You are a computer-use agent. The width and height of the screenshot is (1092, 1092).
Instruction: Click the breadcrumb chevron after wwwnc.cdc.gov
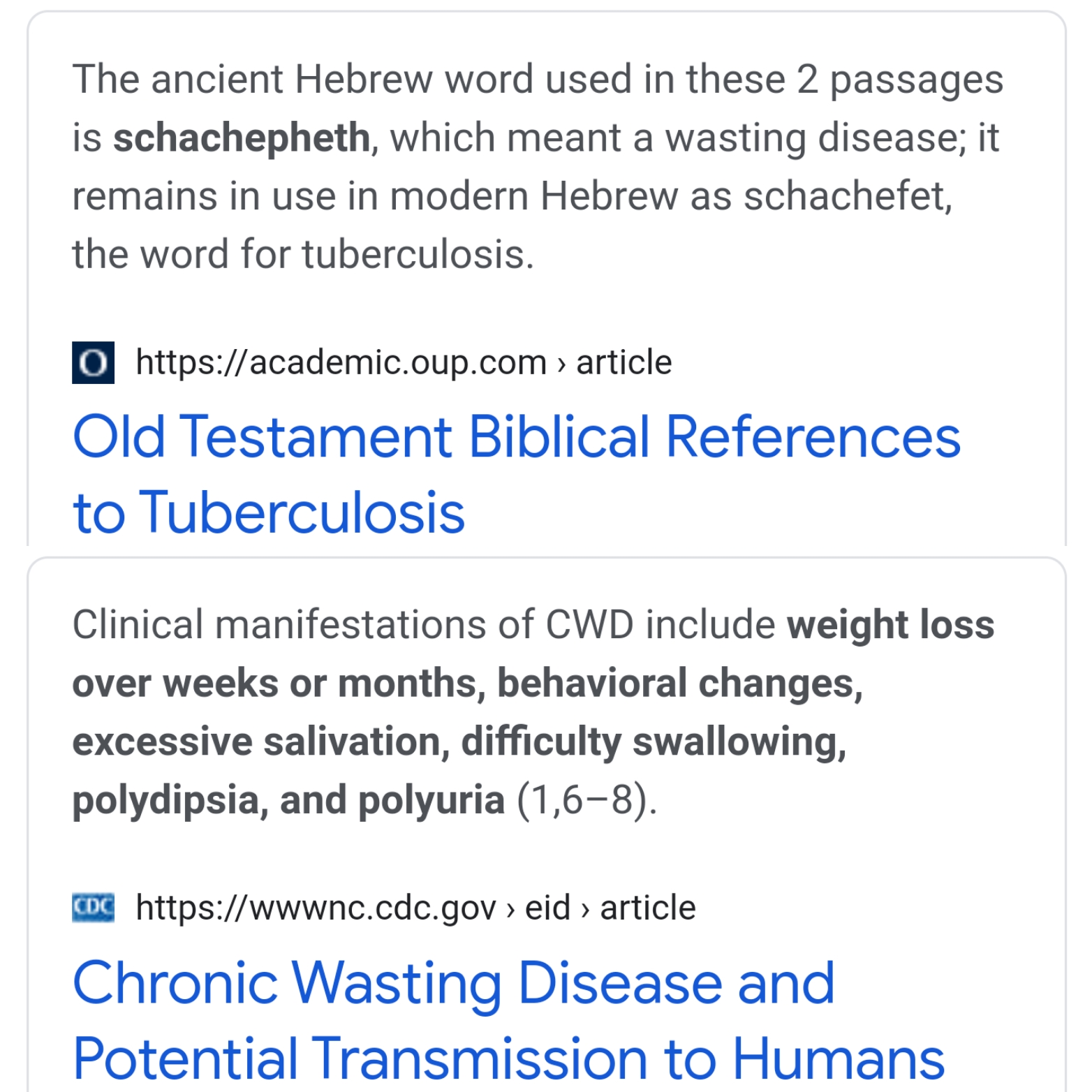(x=510, y=909)
